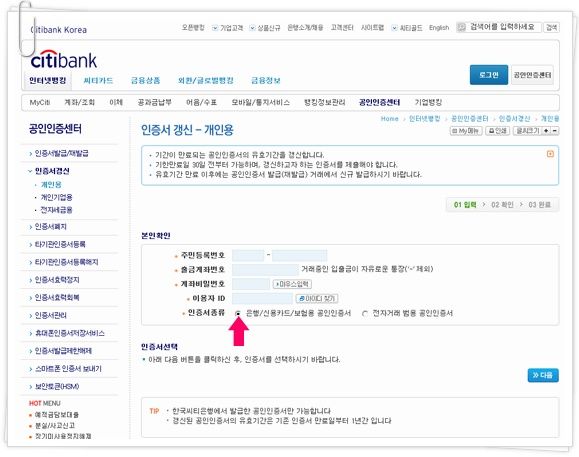Click the search magnifier icon in search box
579x457 pixels.
coord(461,27)
